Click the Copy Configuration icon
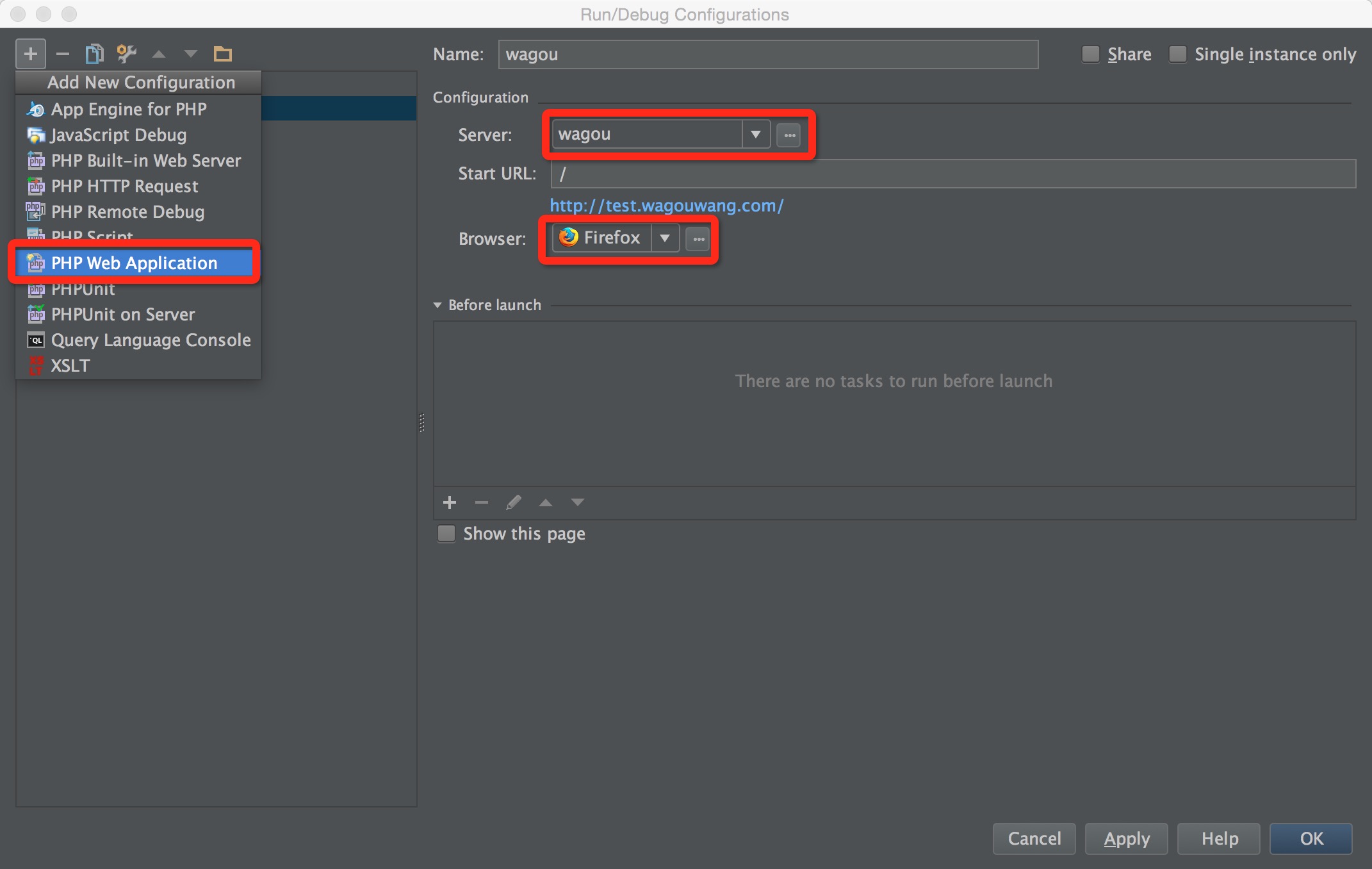 94,54
